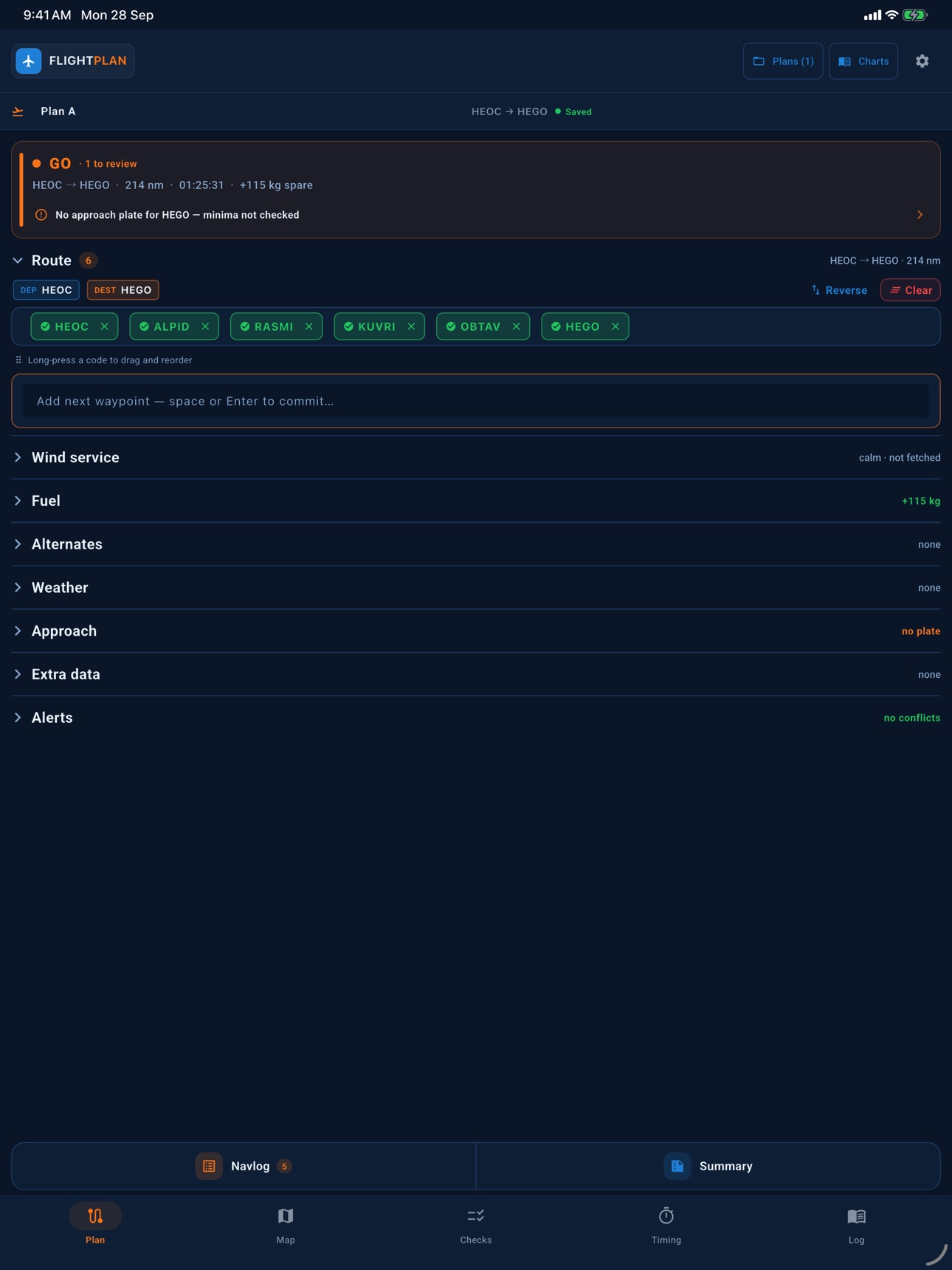Click the FlightPlan airplane logo icon
The height and width of the screenshot is (1270, 952).
point(29,61)
